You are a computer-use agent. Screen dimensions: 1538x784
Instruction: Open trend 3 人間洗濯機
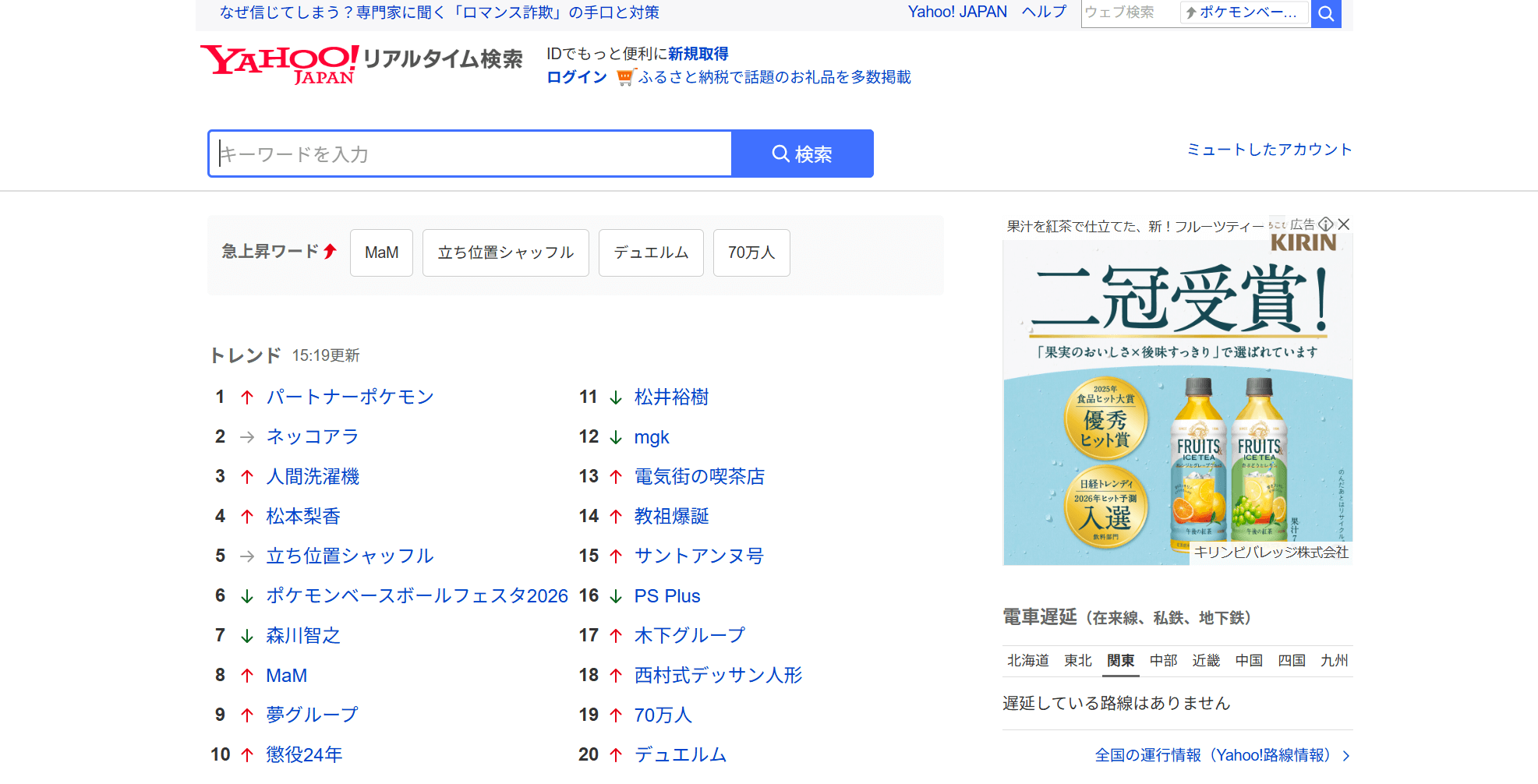313,476
